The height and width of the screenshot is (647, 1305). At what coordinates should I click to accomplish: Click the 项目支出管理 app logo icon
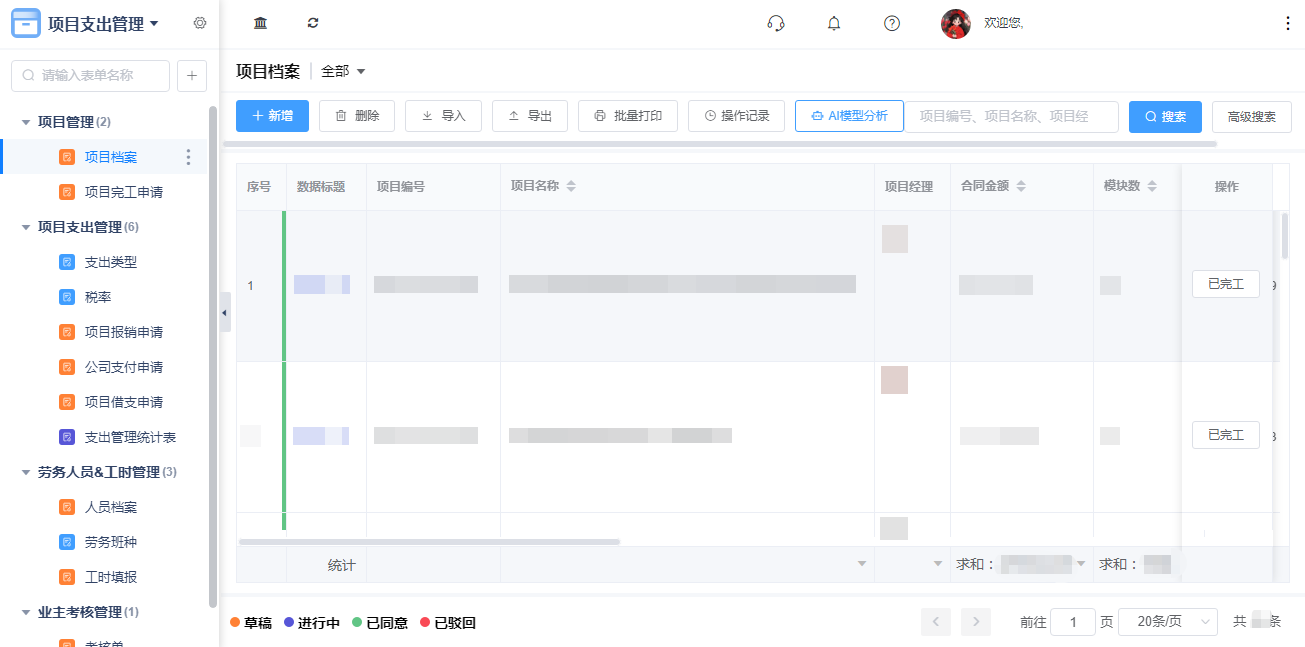click(25, 23)
